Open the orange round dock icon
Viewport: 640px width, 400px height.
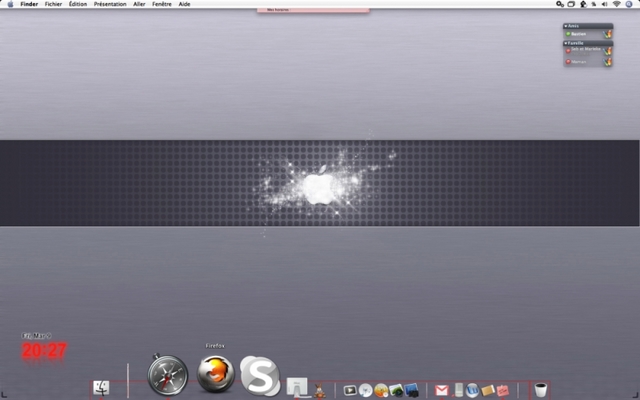(x=381, y=390)
